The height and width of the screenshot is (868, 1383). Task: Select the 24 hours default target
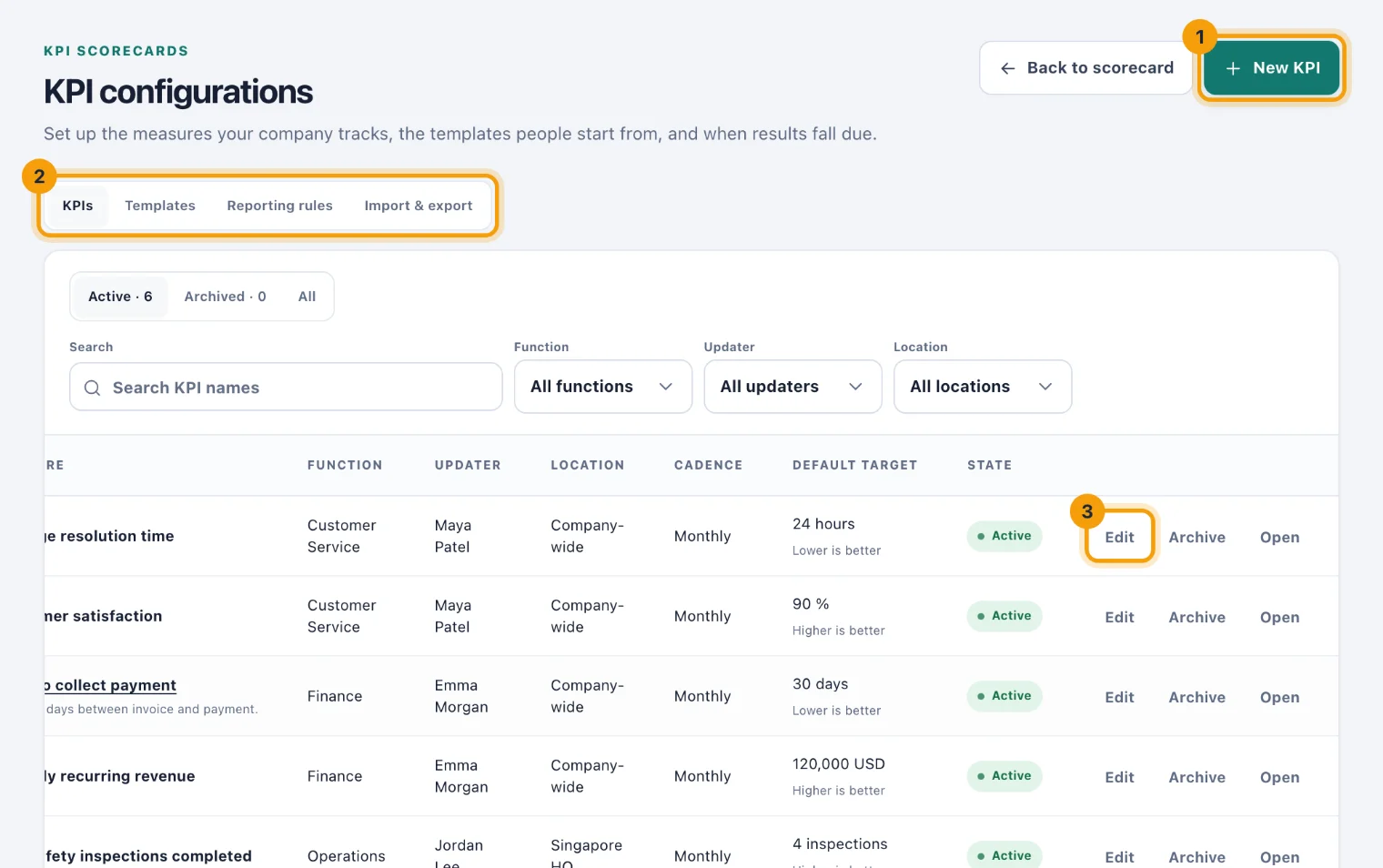coord(823,524)
